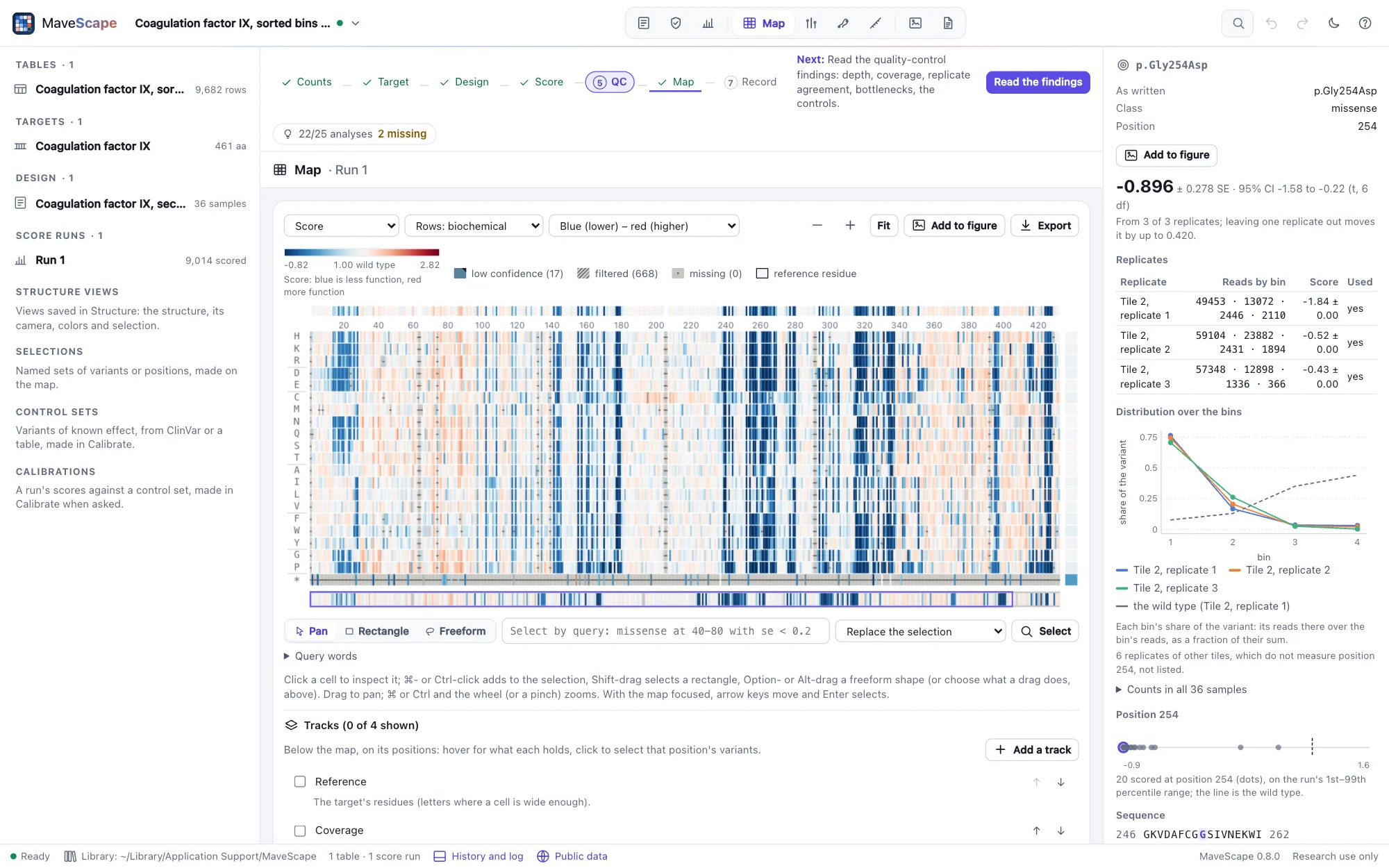
Task: Select the Freeform selection mode
Action: (x=456, y=631)
